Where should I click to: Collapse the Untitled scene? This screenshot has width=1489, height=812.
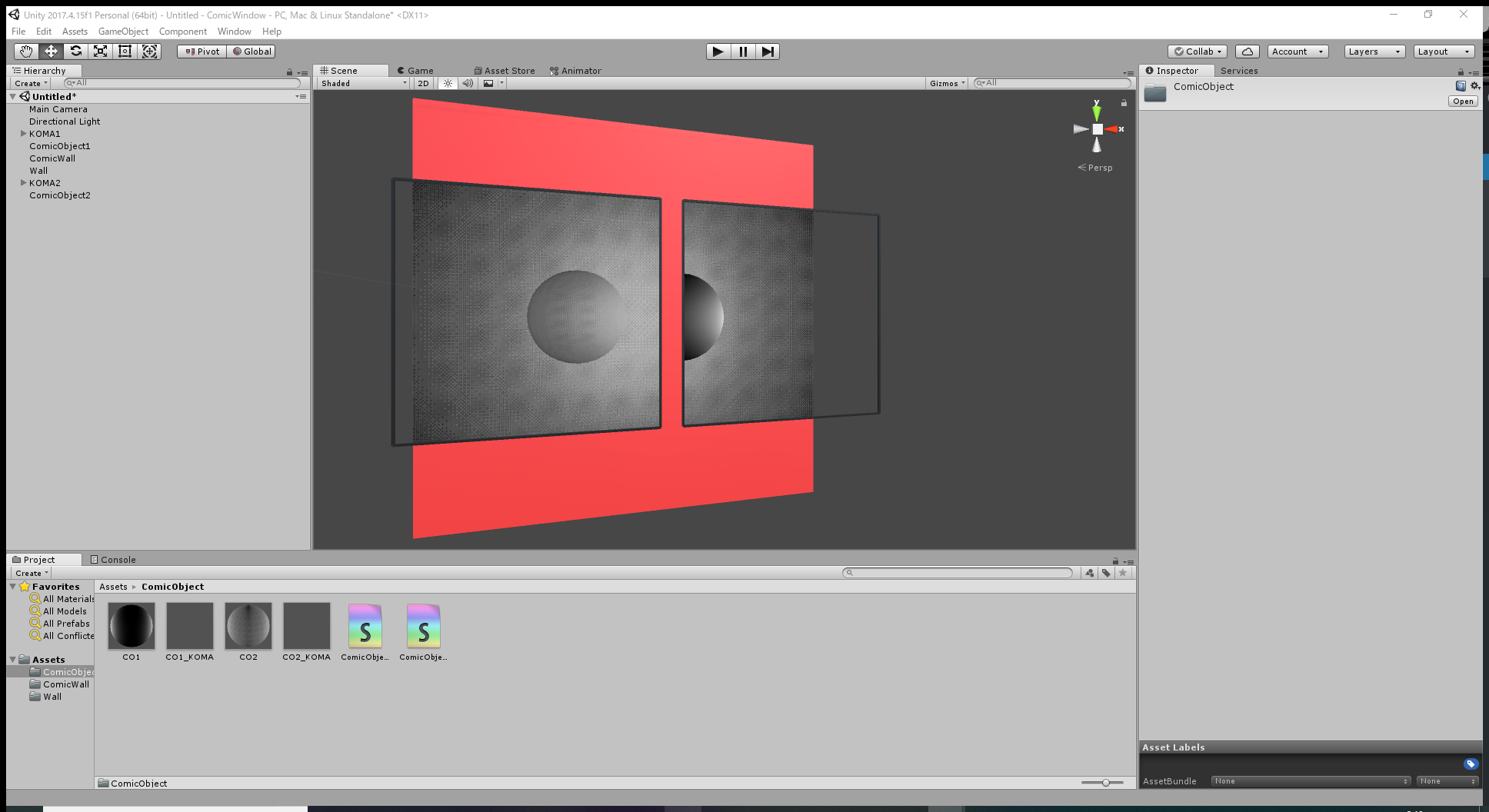(x=13, y=97)
